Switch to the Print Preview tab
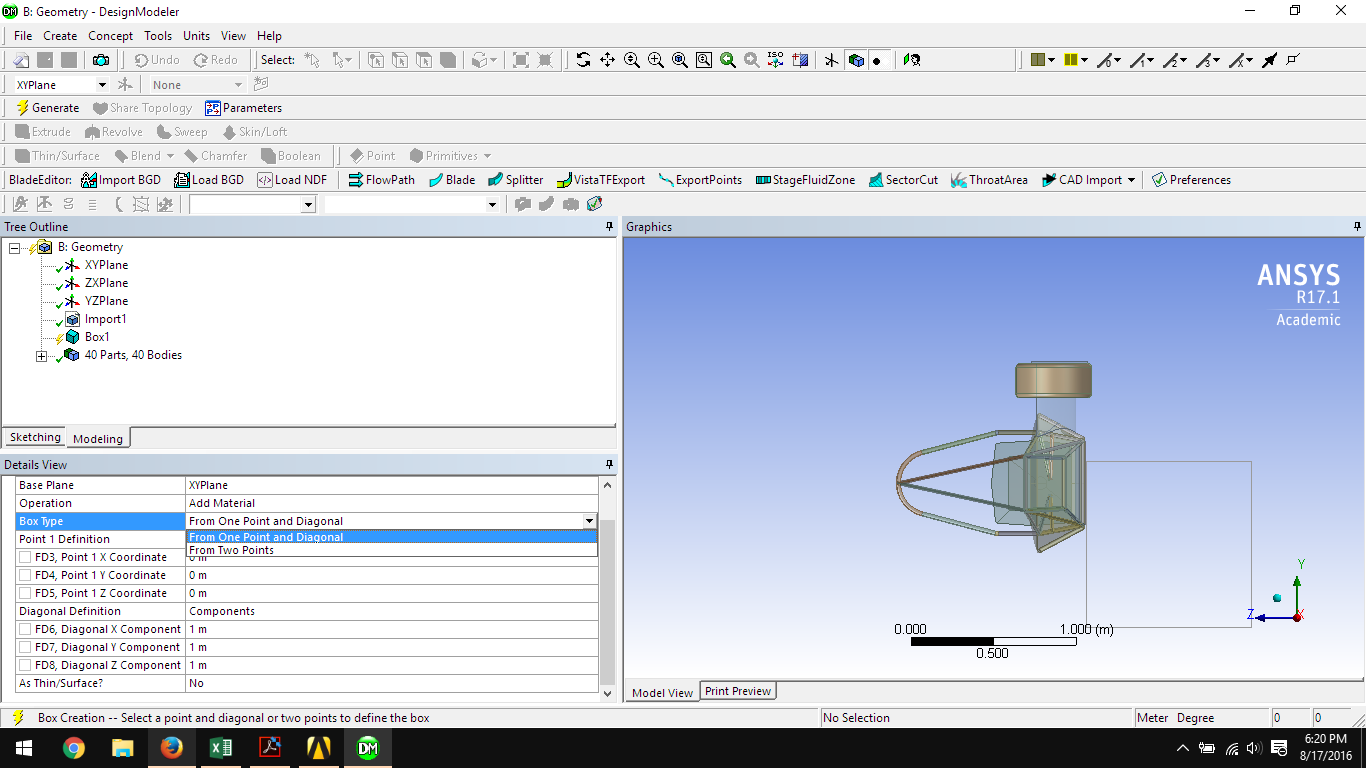 tap(738, 691)
